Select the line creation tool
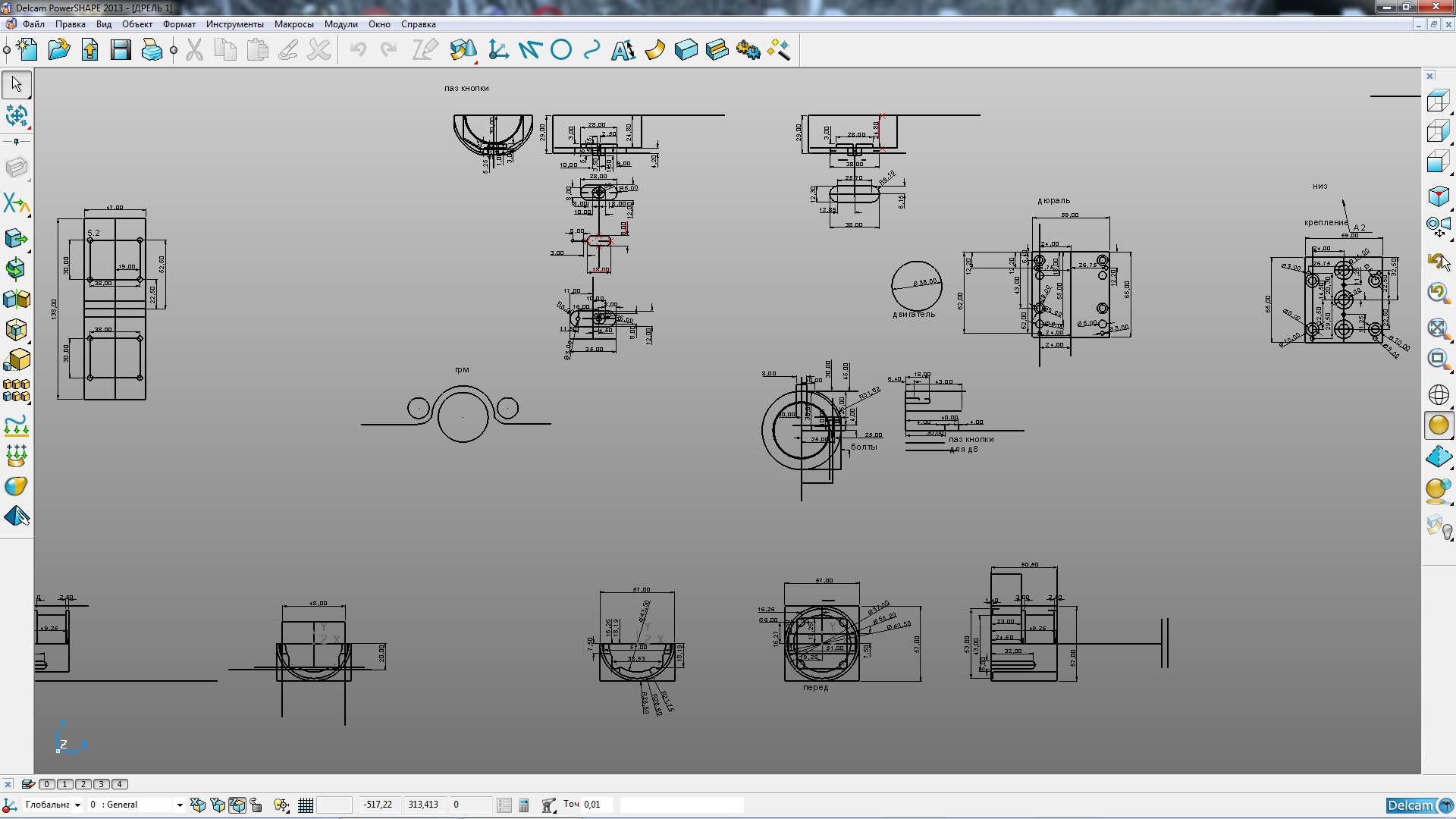The width and height of the screenshot is (1456, 819). tap(529, 50)
